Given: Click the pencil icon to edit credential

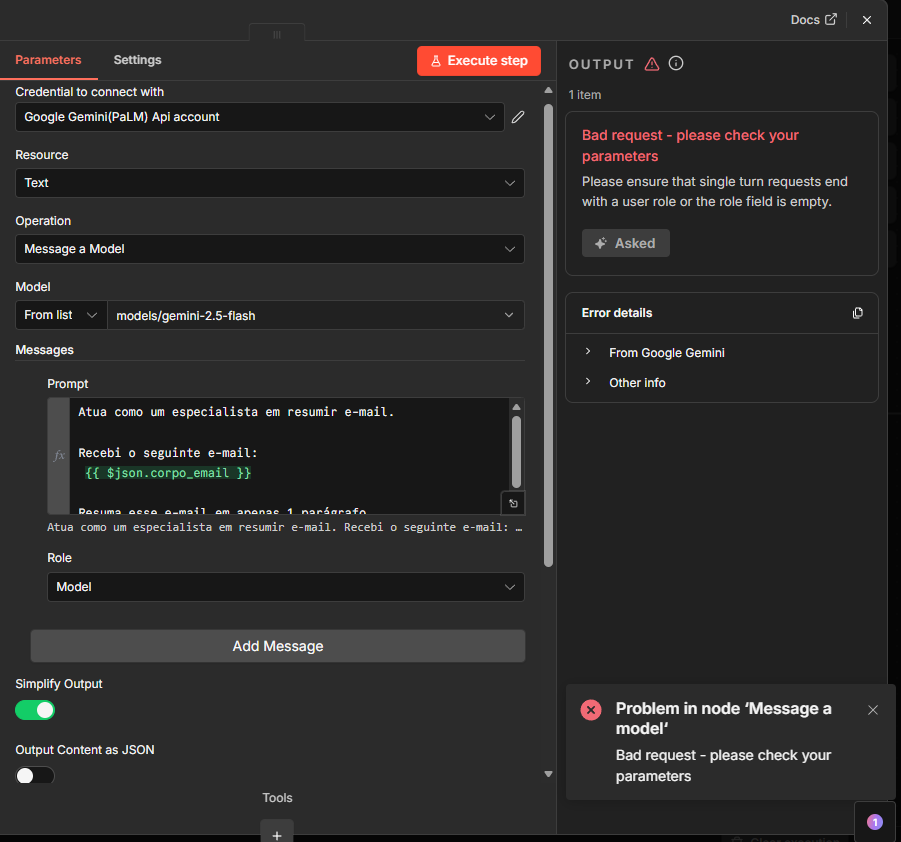Looking at the screenshot, I should tap(518, 117).
